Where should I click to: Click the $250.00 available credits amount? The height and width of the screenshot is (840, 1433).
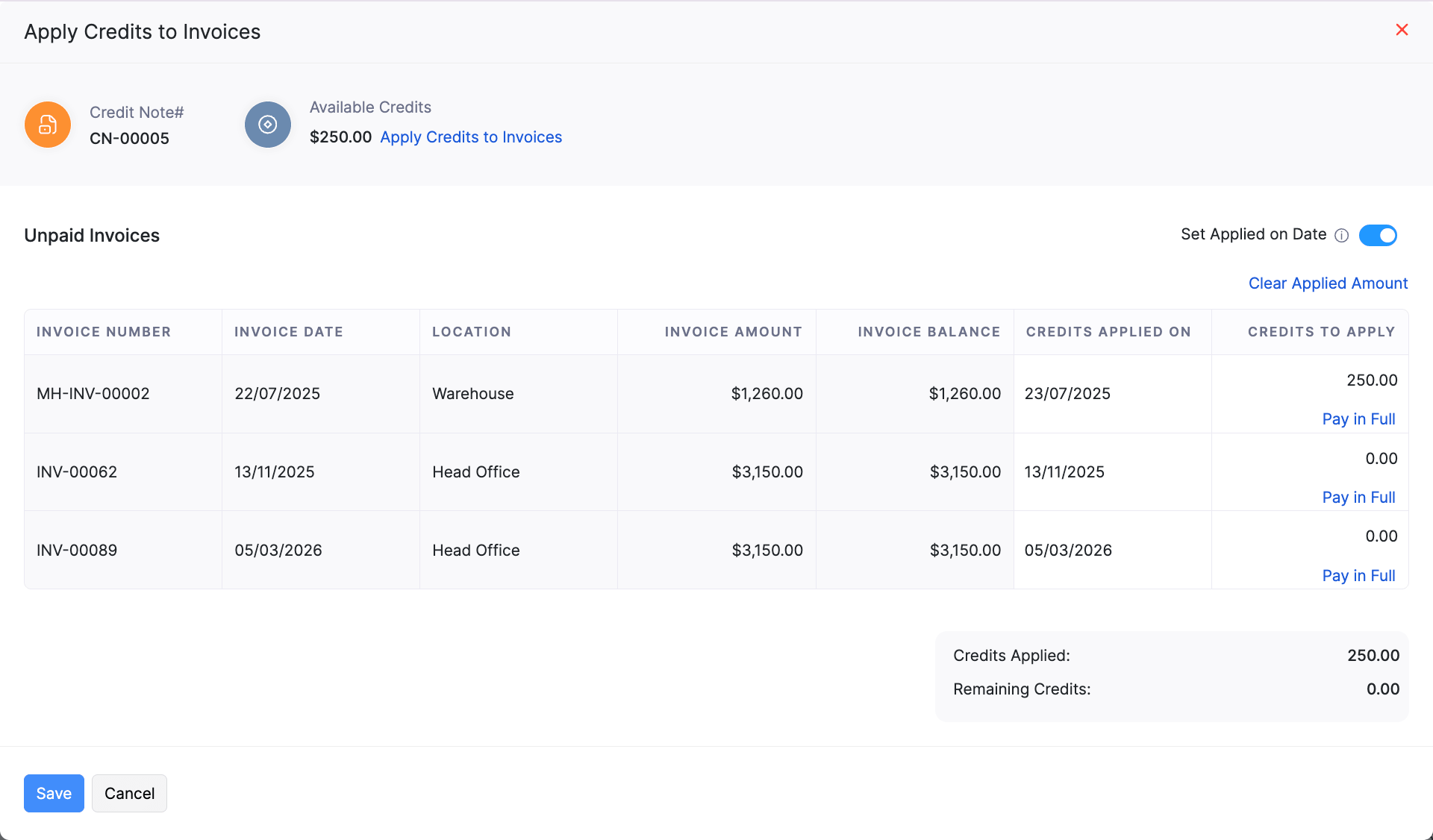pyautogui.click(x=340, y=137)
